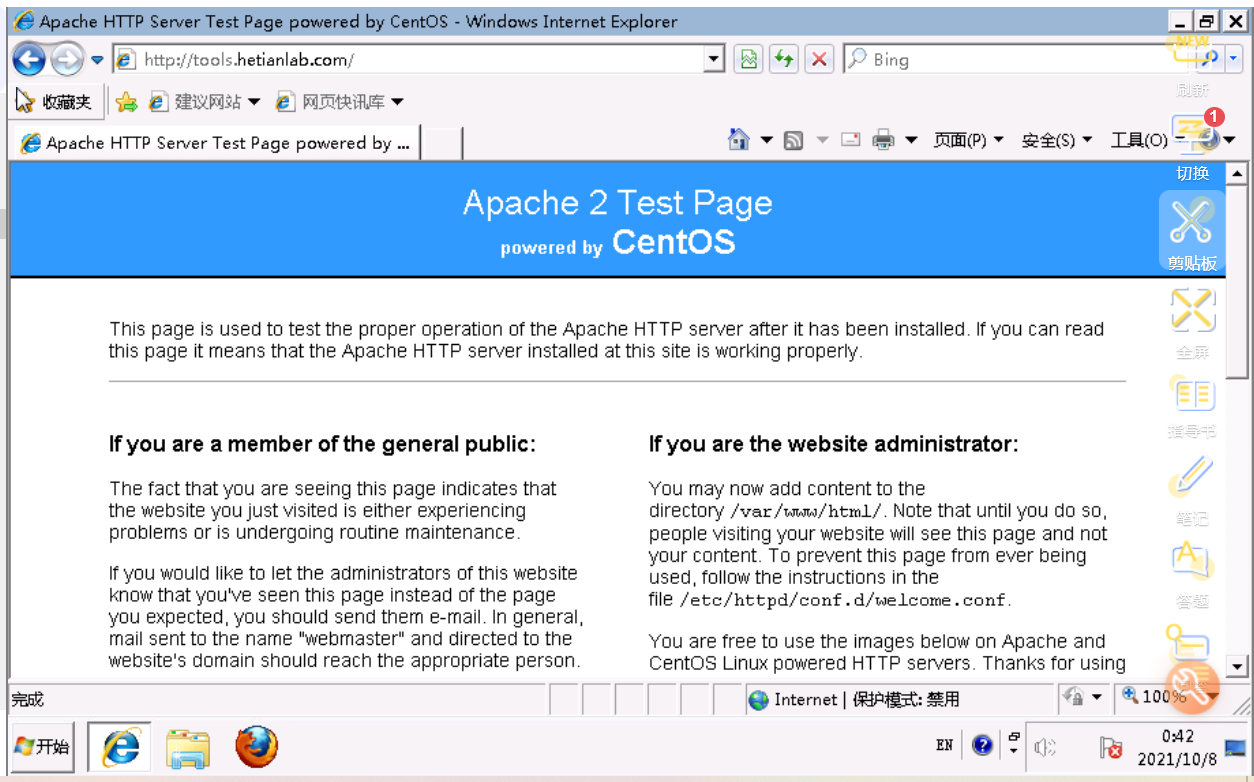This screenshot has width=1254, height=782.
Task: Open Windows Explorer from the taskbar
Action: click(x=188, y=747)
